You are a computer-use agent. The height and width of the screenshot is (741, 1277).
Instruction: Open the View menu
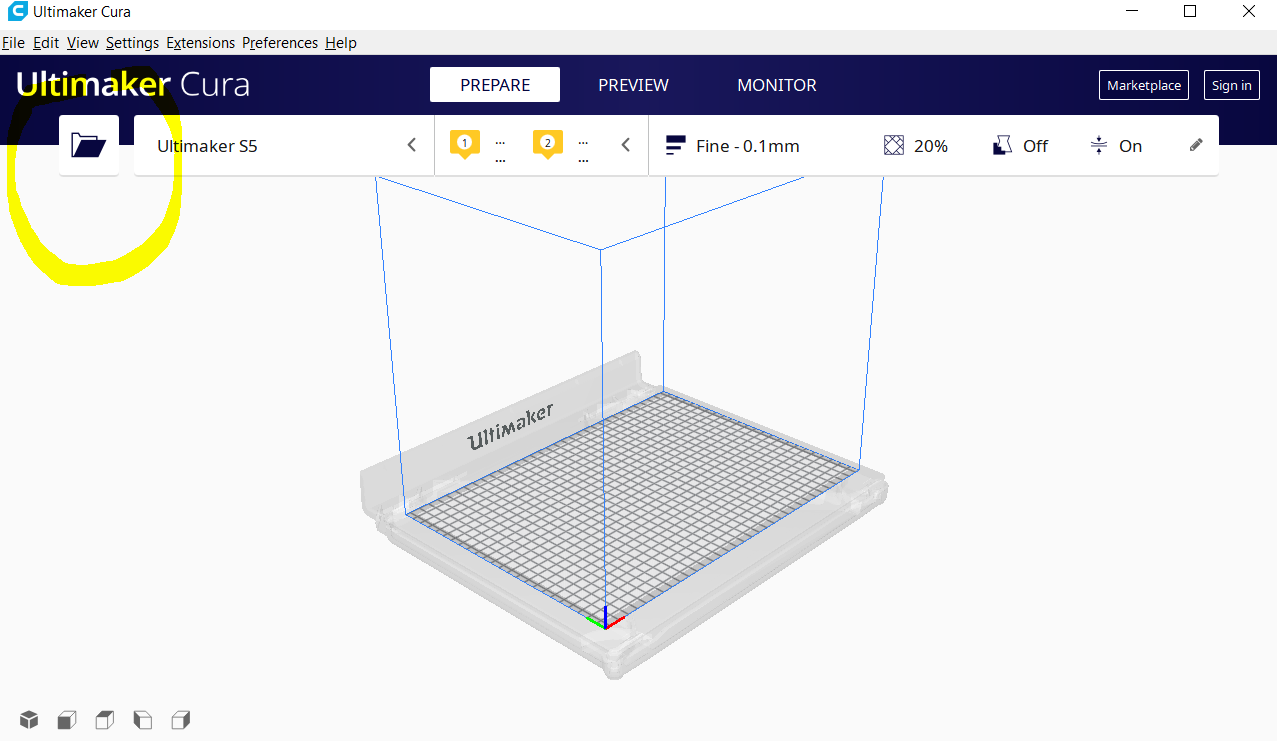(83, 43)
